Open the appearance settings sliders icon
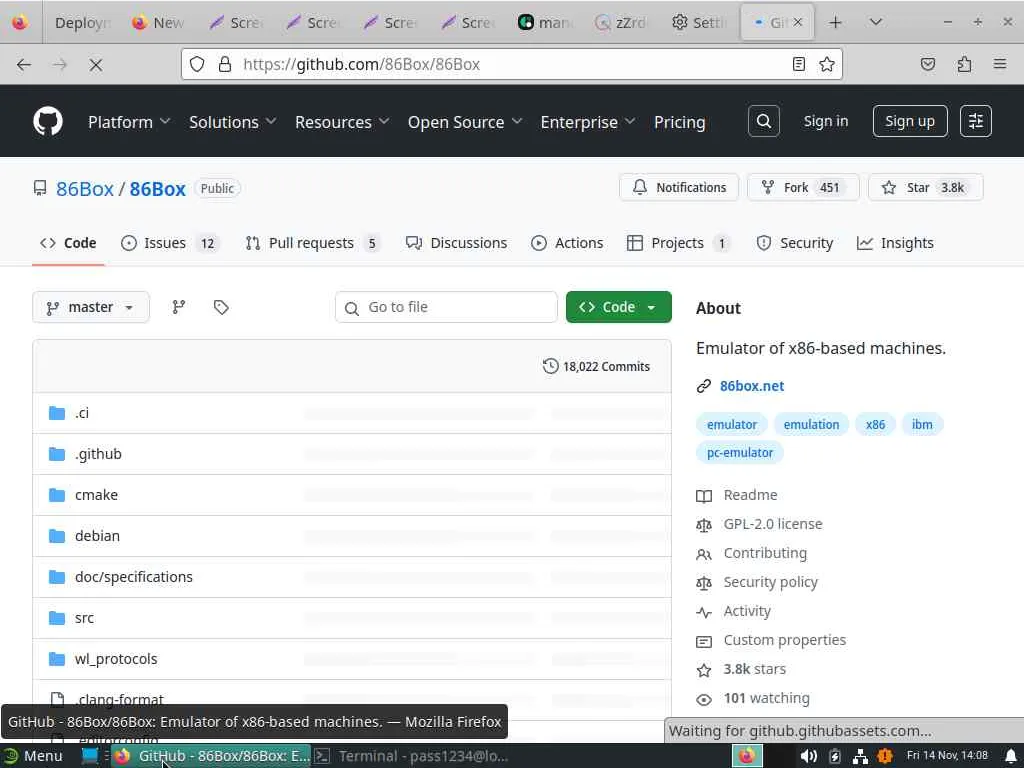The width and height of the screenshot is (1024, 768). tap(976, 121)
